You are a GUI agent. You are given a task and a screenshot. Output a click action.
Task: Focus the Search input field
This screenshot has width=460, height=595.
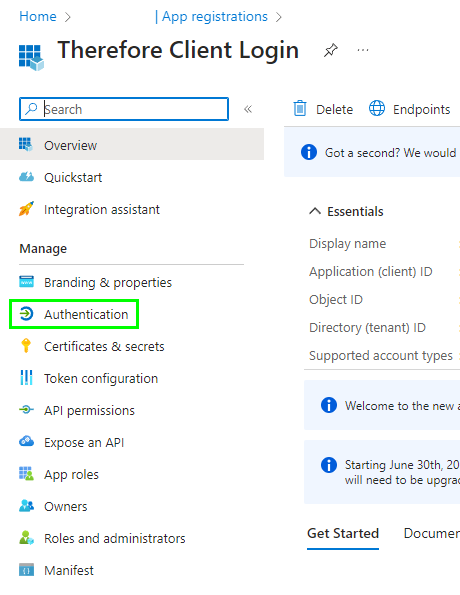click(124, 109)
